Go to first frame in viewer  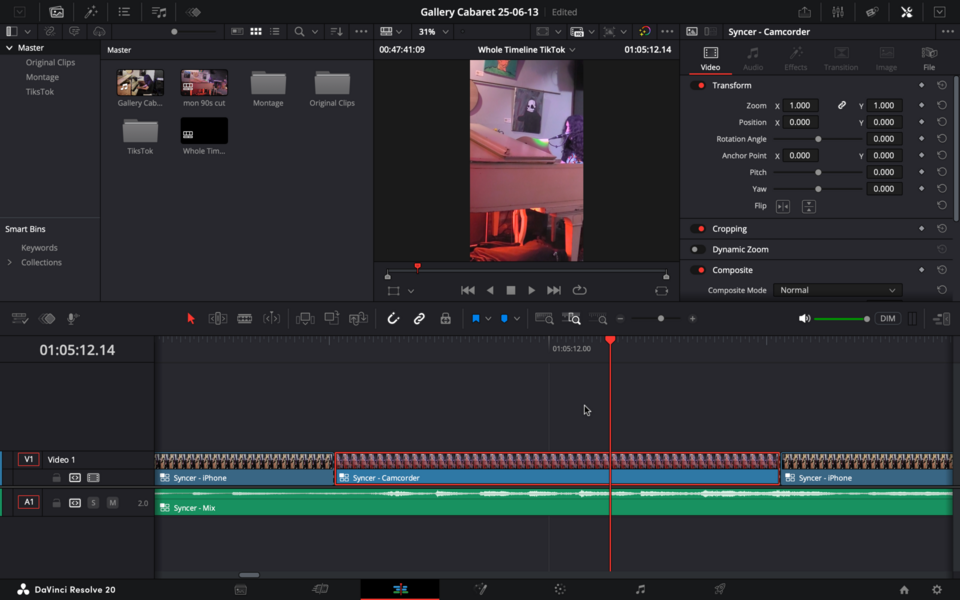tap(468, 290)
